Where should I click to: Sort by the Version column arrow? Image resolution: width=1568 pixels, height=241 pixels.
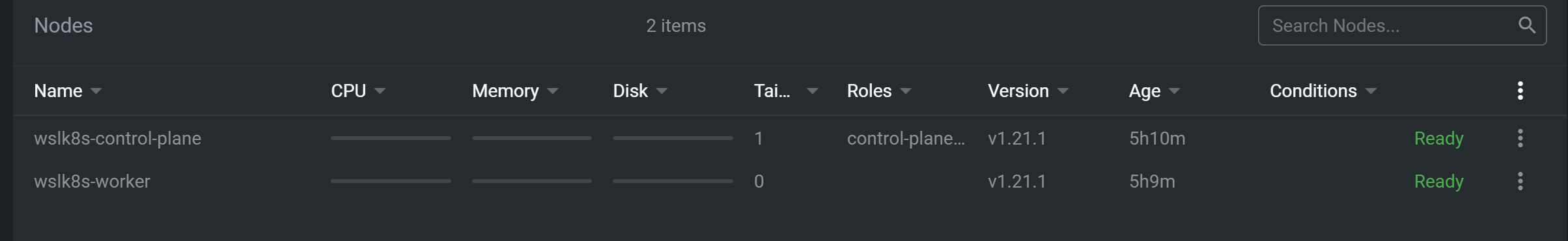[1063, 91]
